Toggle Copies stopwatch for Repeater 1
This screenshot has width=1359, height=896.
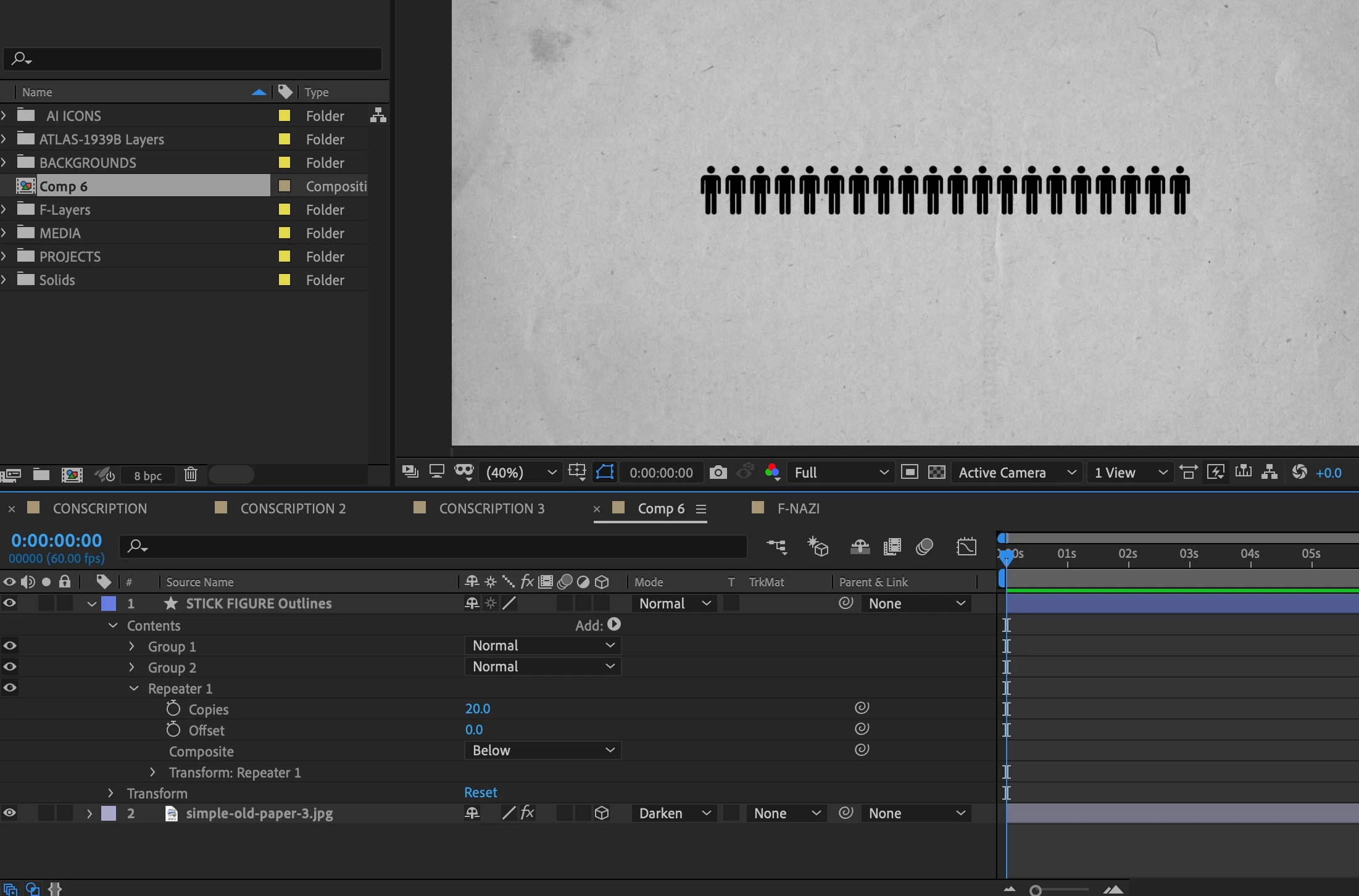pos(173,709)
